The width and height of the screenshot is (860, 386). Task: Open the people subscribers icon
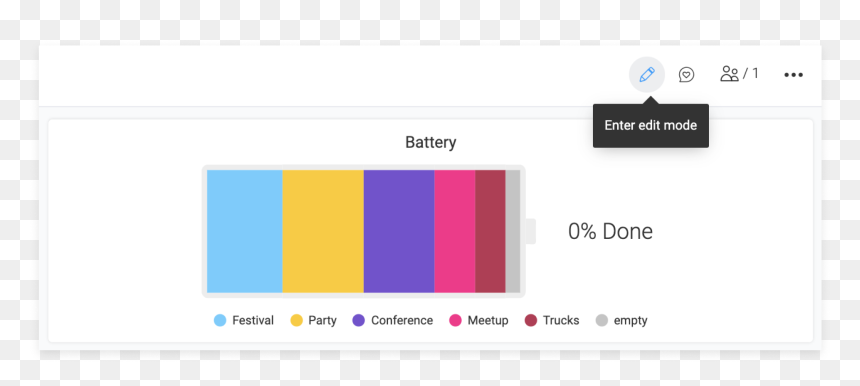click(729, 74)
